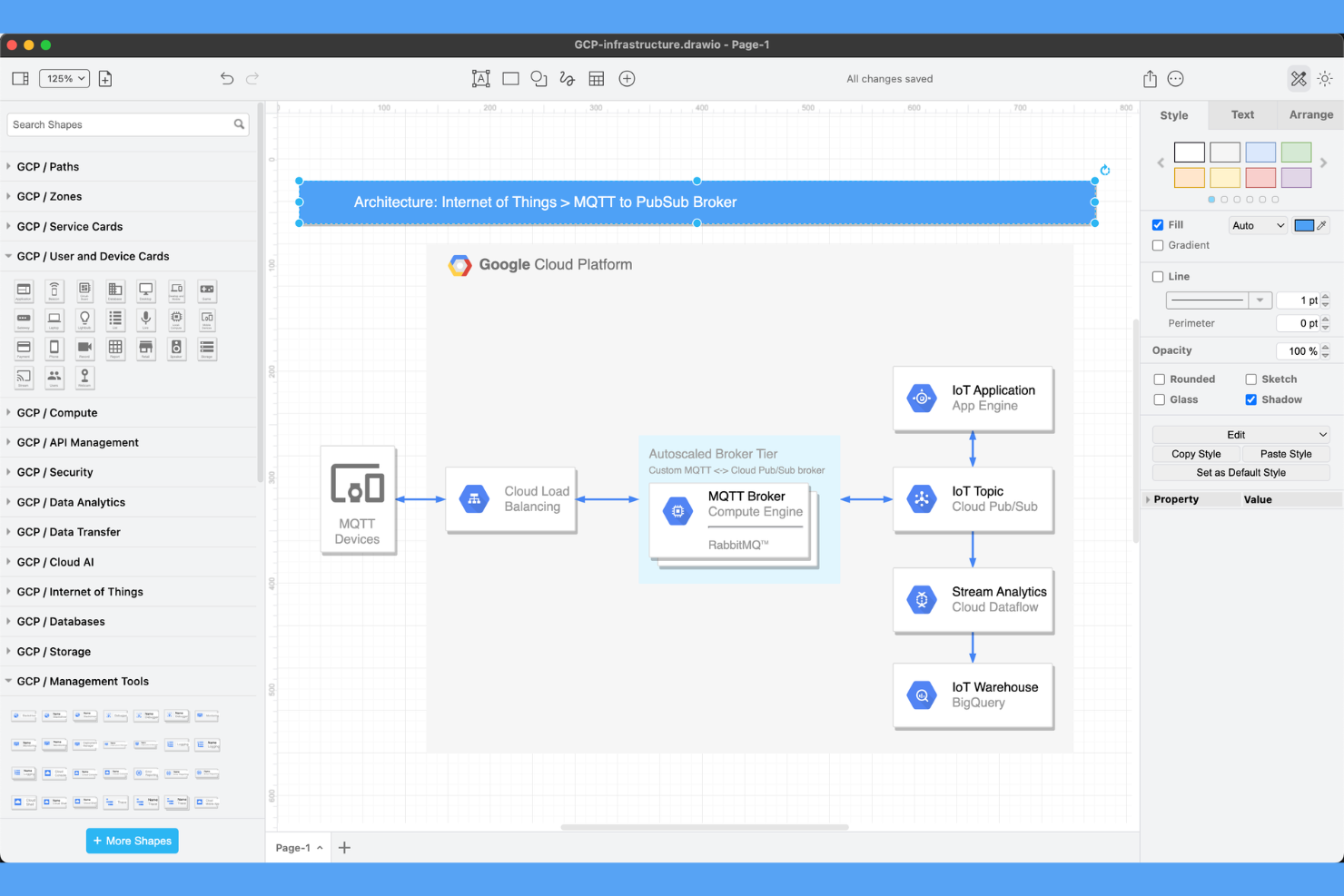Click the search magnifier icon

point(239,124)
